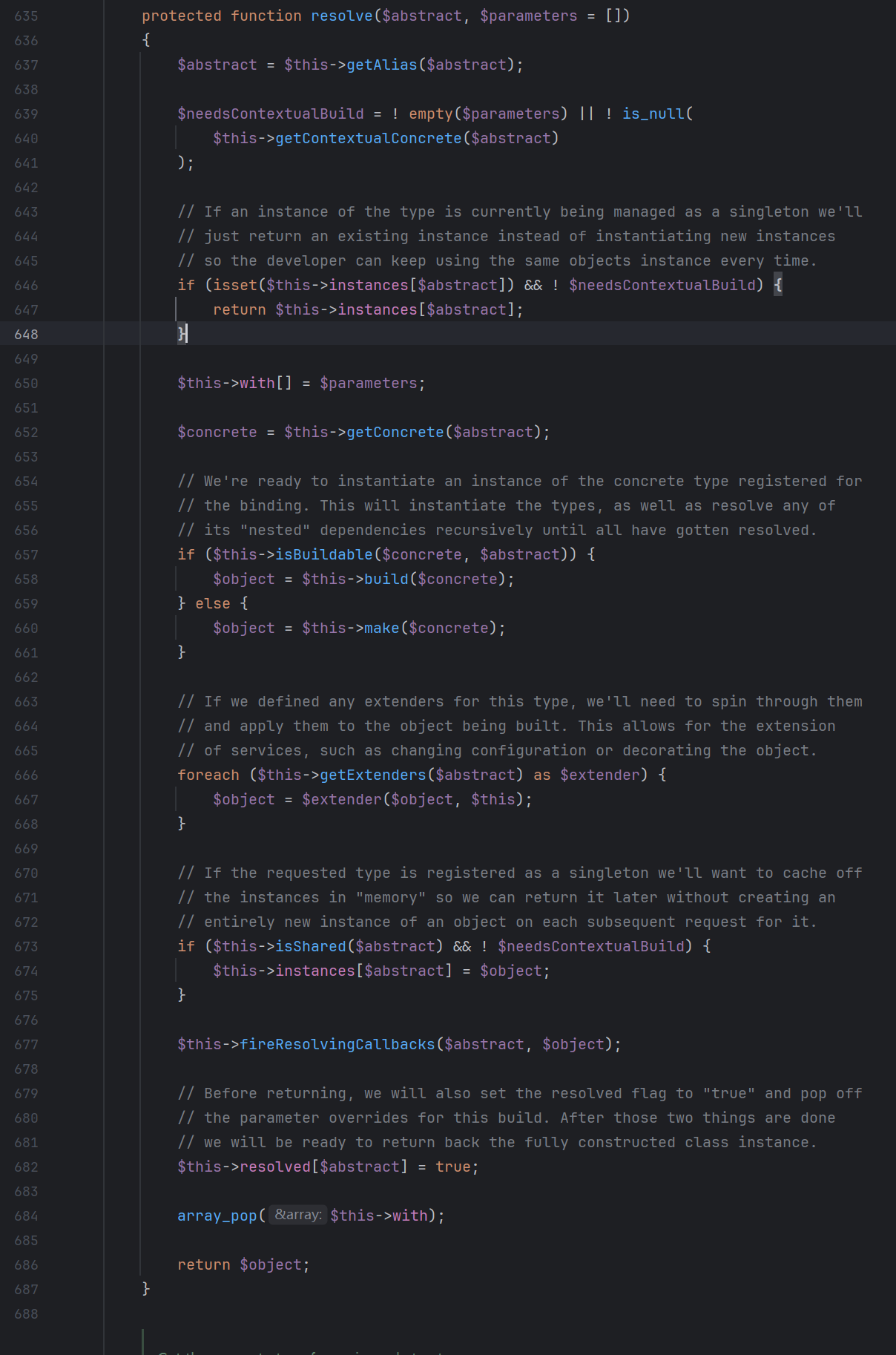
Task: Click the 'else' keyword on line 659
Action: [212, 604]
